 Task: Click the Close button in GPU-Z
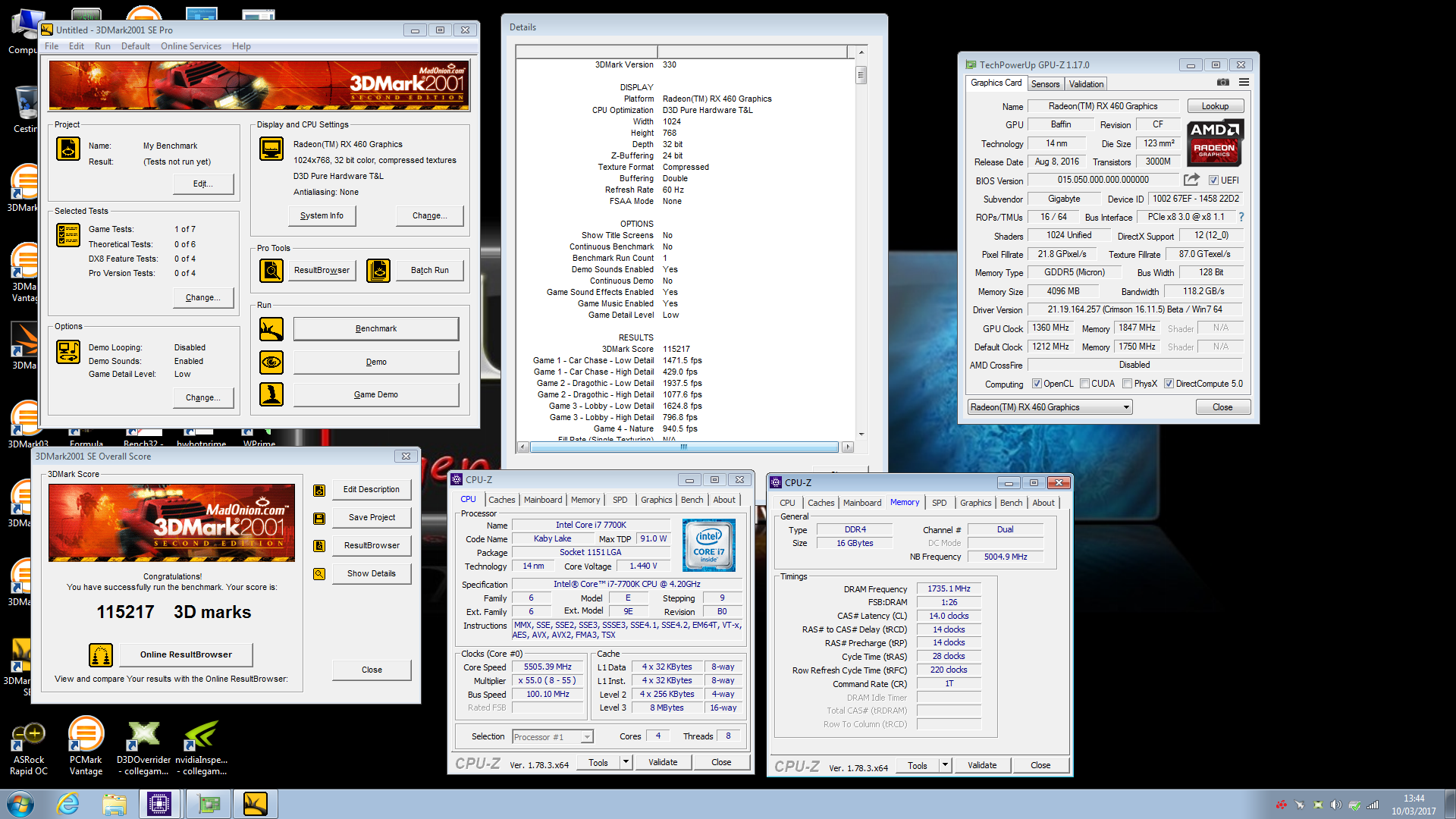[1222, 407]
